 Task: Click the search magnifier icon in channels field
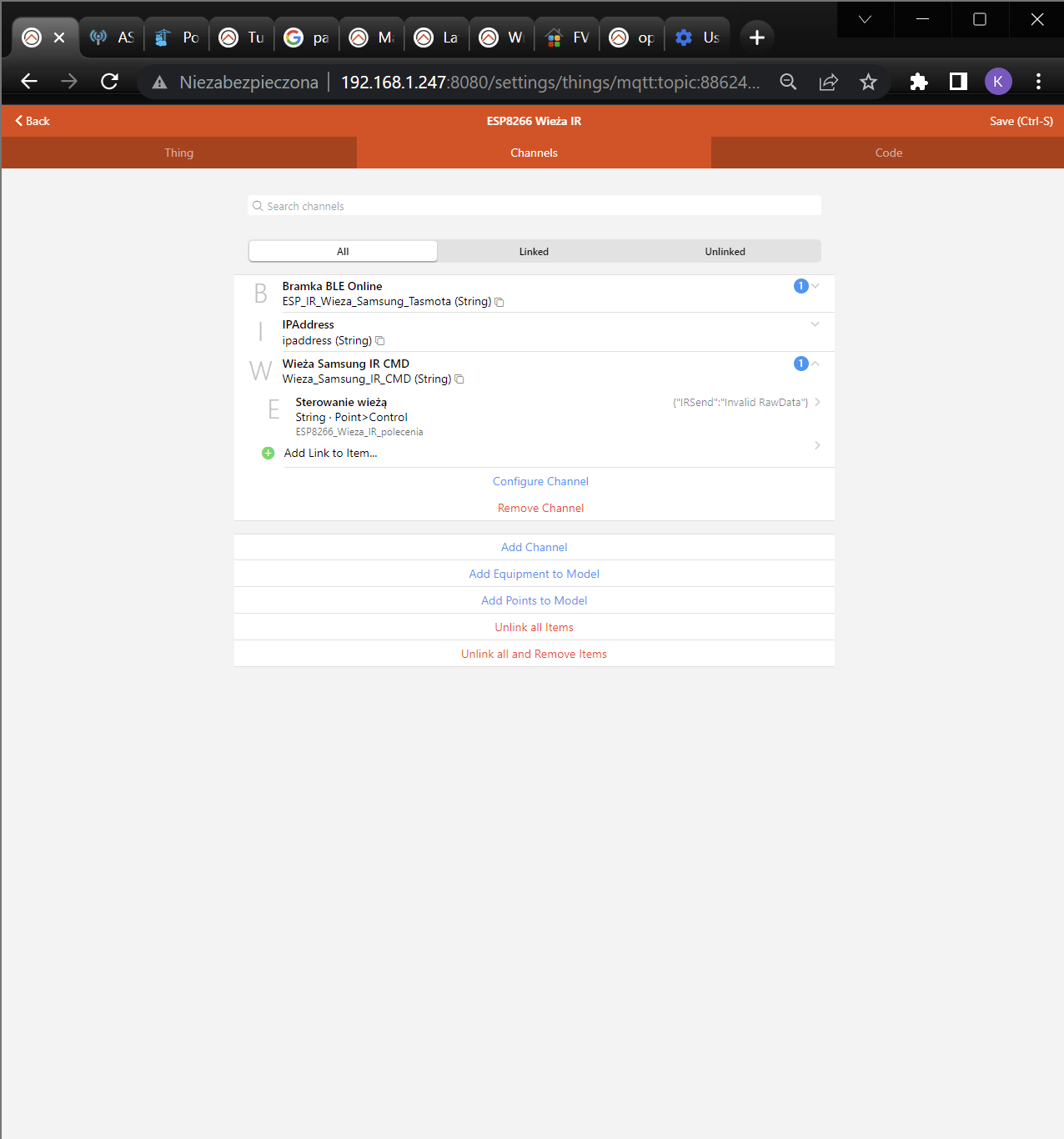(258, 206)
